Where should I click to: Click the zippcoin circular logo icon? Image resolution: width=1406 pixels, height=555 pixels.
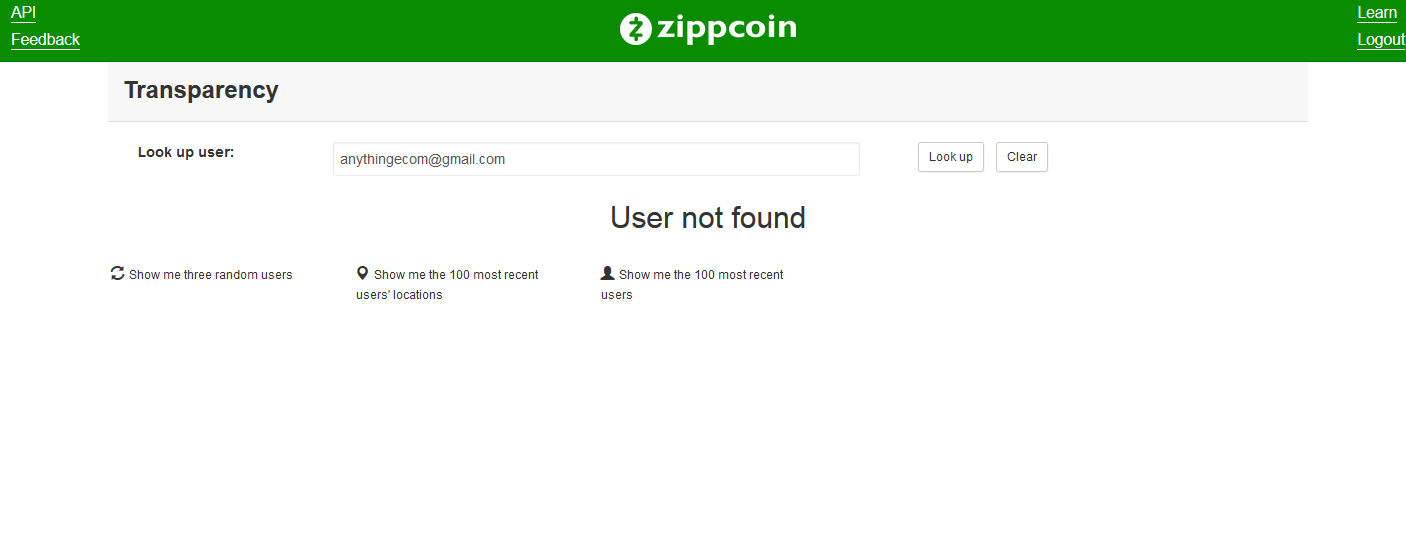(636, 29)
